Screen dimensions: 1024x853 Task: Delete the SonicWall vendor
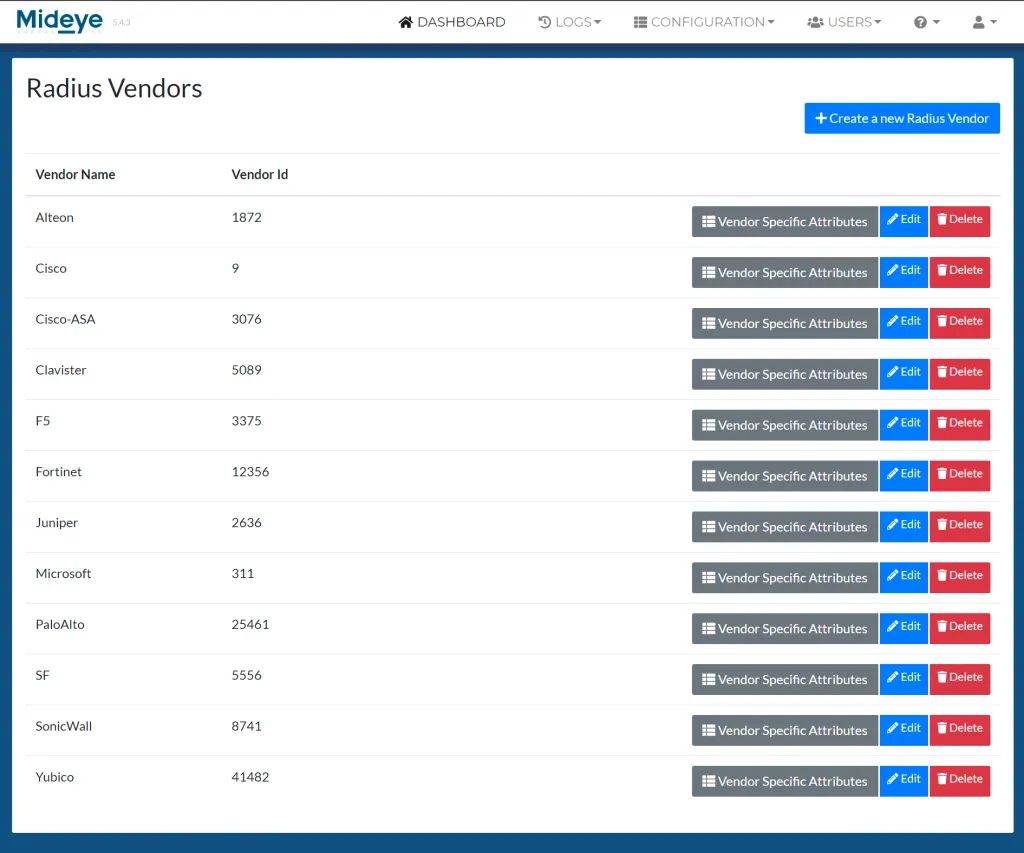tap(960, 729)
